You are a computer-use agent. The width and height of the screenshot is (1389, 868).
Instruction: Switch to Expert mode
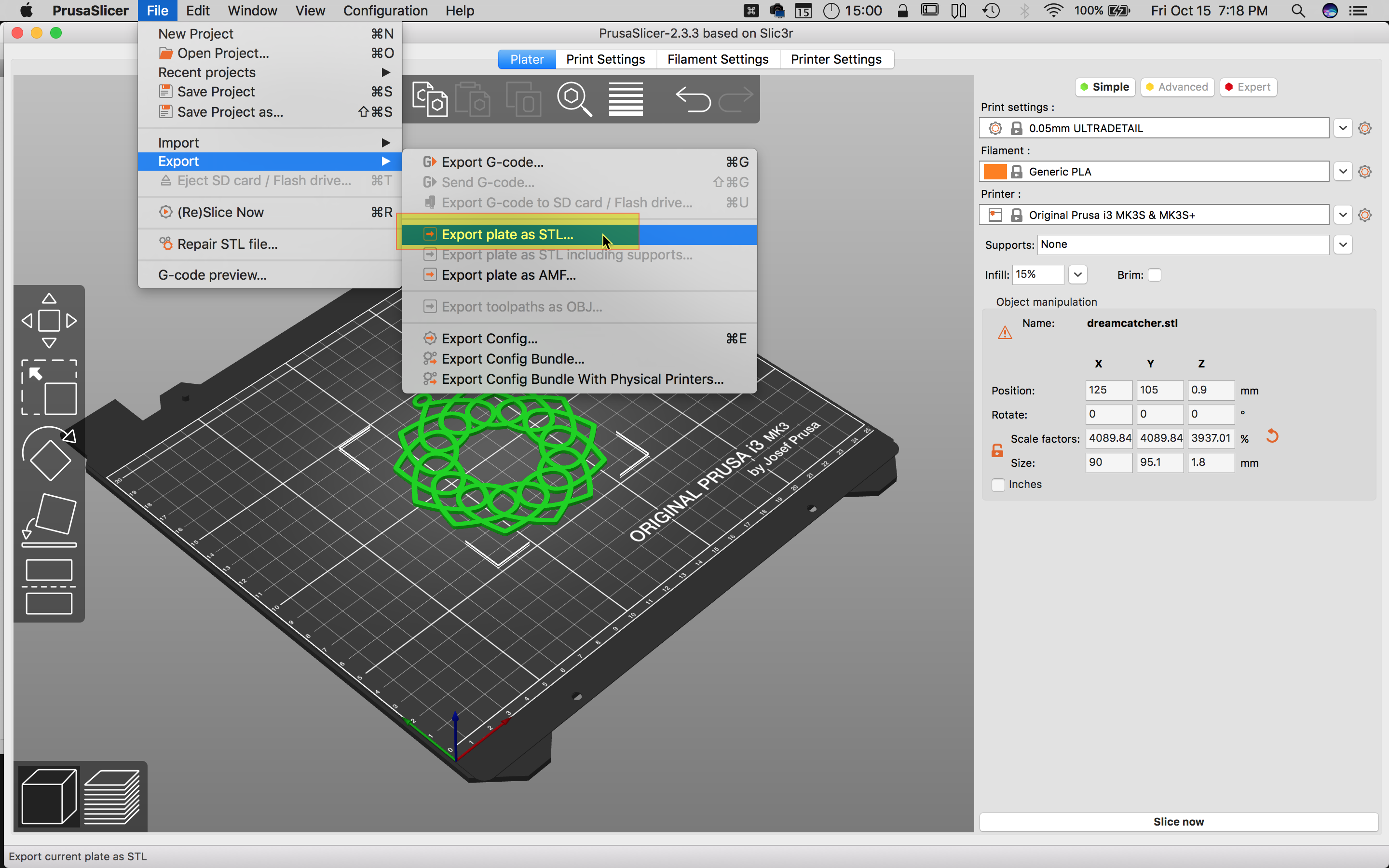point(1248,87)
